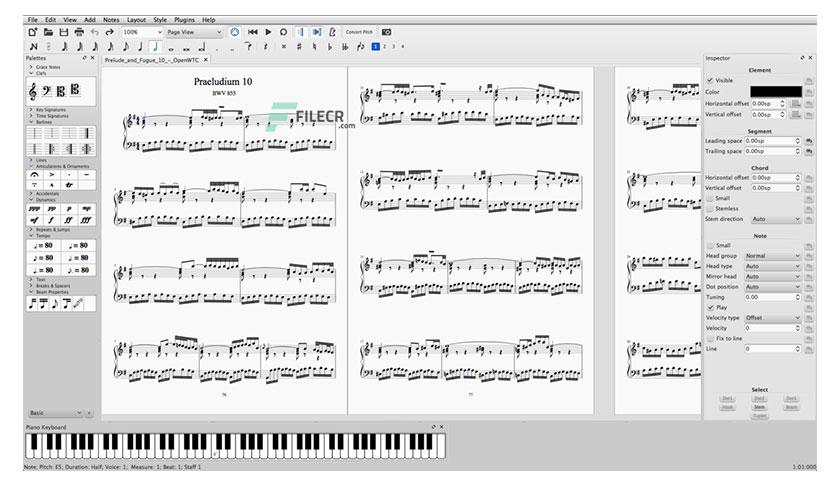Select the fortissimo ff dynamic
836x484 pixels.
(x=69, y=220)
